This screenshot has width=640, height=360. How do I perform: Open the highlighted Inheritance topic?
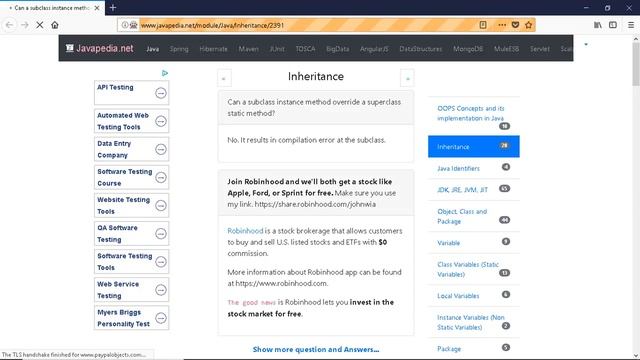[x=473, y=147]
